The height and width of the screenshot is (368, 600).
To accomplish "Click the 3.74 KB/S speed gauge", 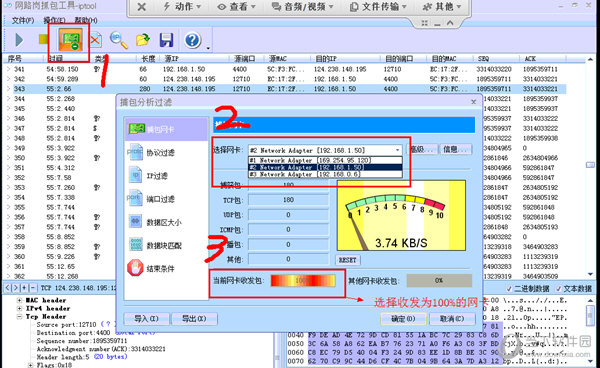I will pyautogui.click(x=401, y=215).
